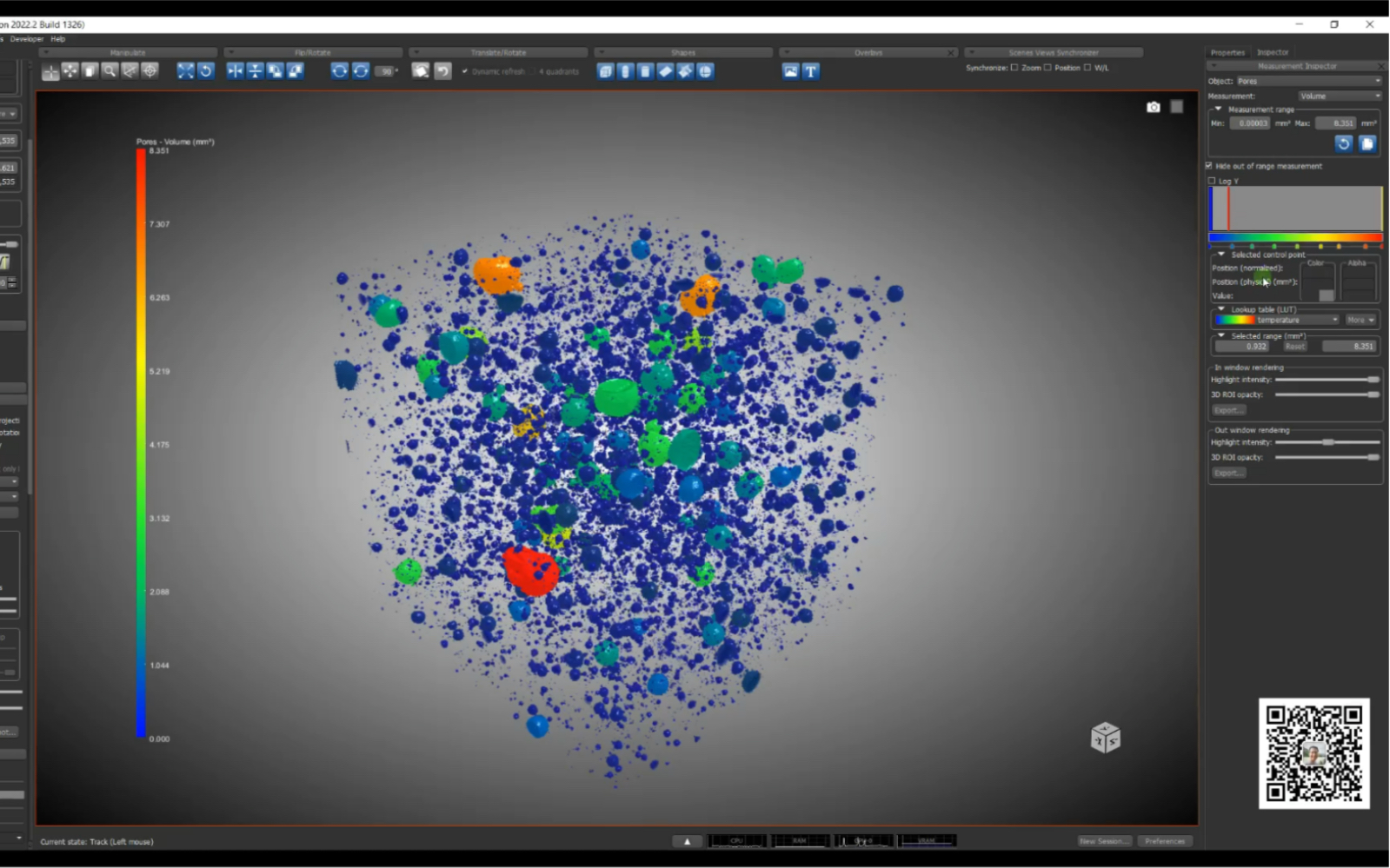
Task: Click the square record icon beside camera
Action: point(1177,107)
